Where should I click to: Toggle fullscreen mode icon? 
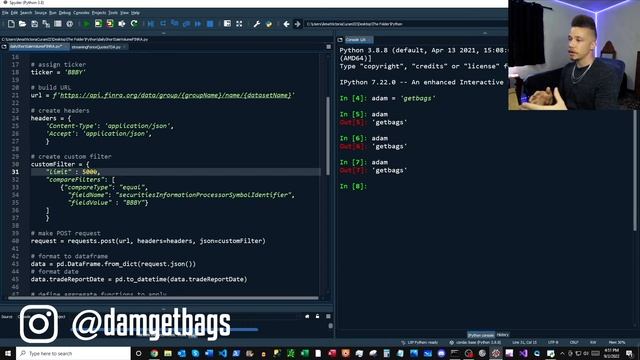click(x=239, y=24)
